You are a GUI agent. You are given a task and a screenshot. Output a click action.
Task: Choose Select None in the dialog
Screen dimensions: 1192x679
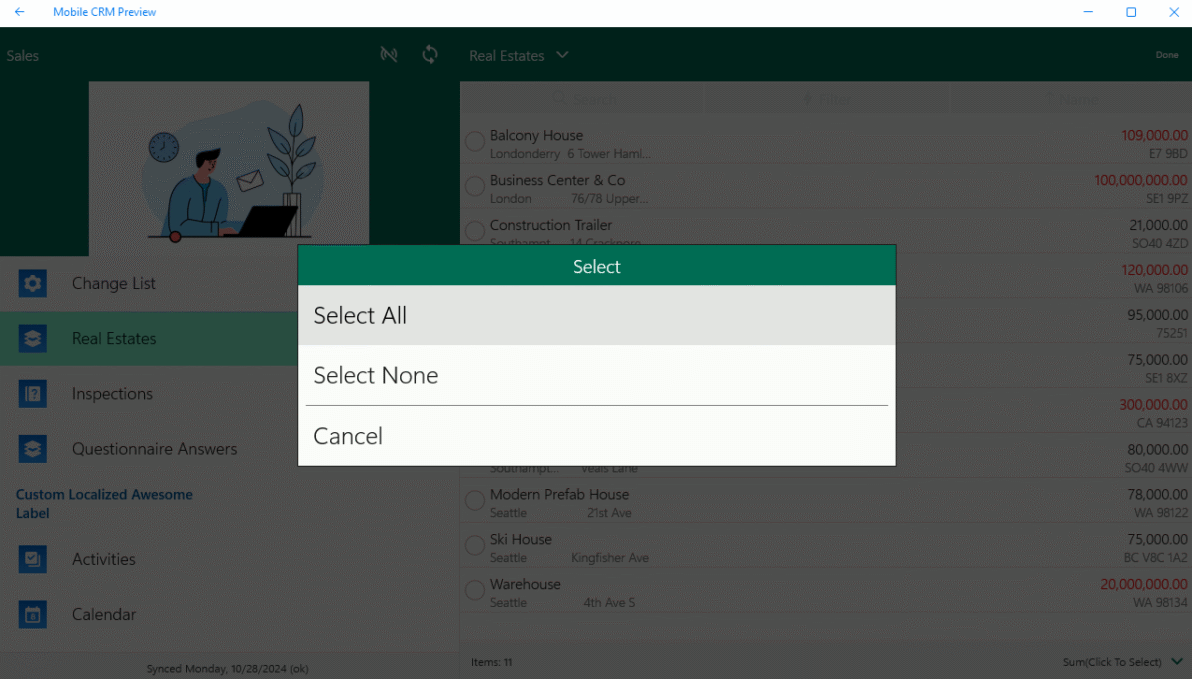(596, 376)
